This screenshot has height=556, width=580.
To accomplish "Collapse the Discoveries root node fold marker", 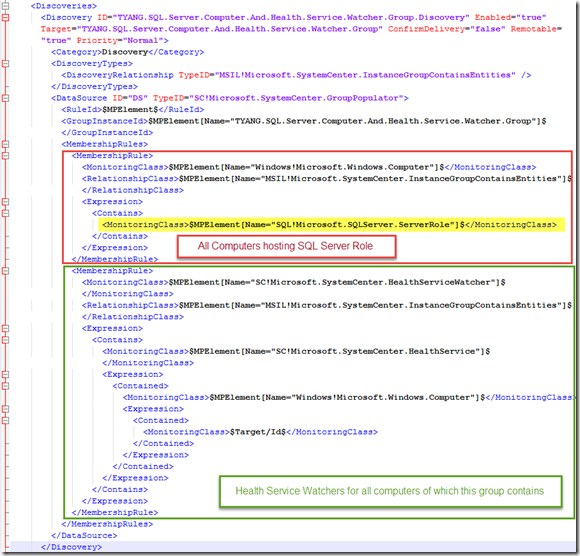I will [5, 6].
